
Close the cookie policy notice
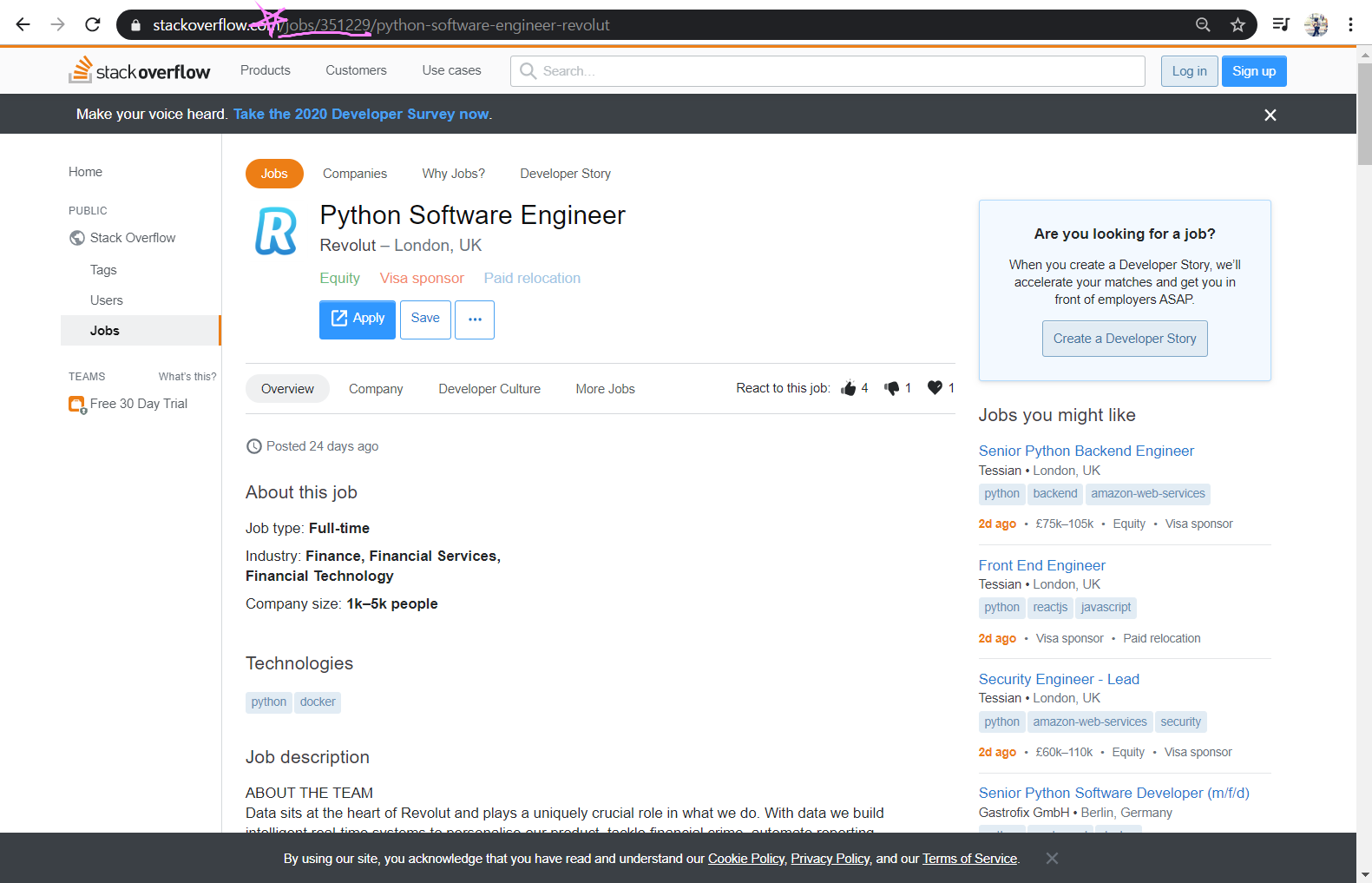tap(1052, 859)
